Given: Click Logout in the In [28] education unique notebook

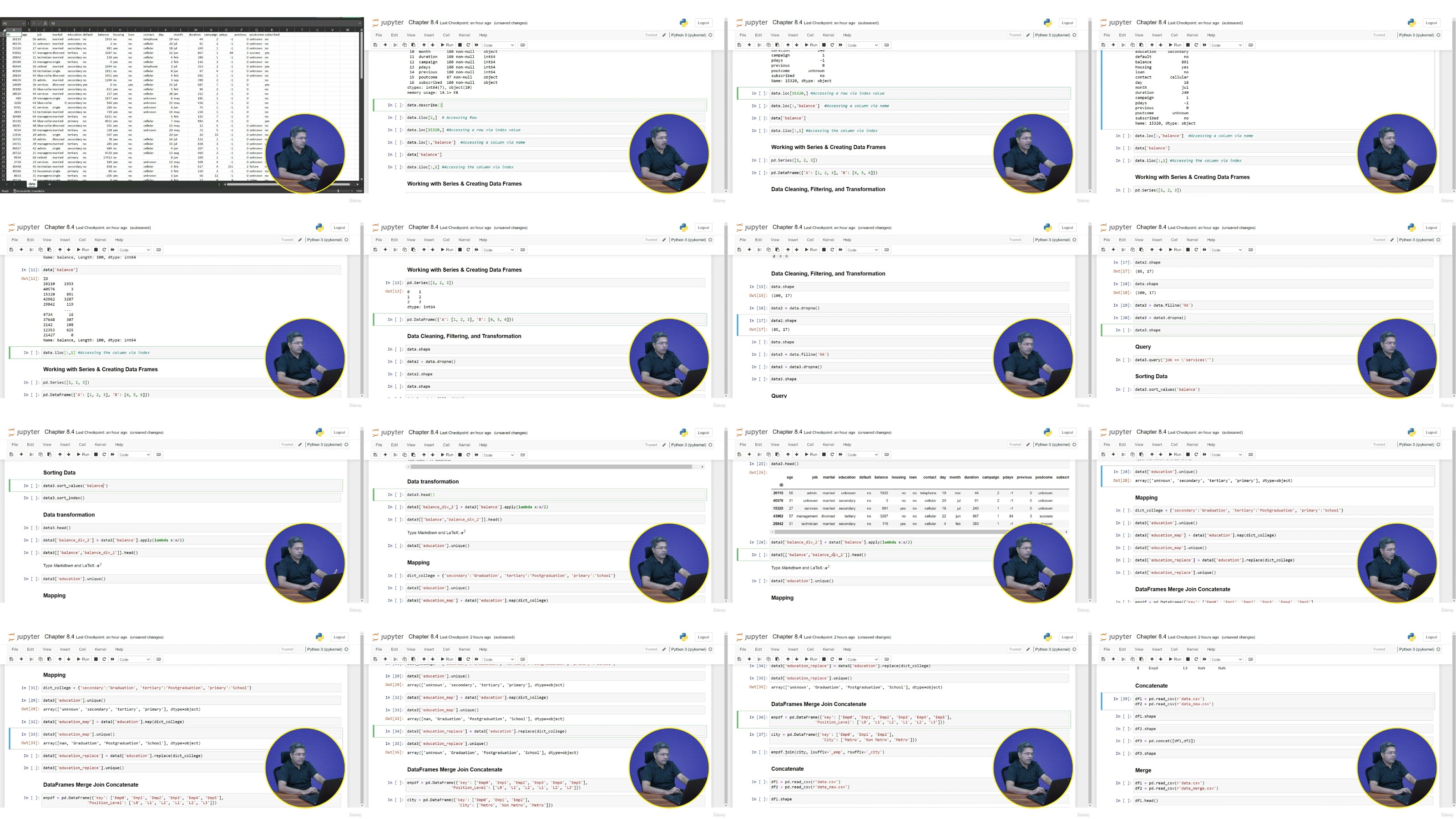Looking at the screenshot, I should (x=1431, y=432).
